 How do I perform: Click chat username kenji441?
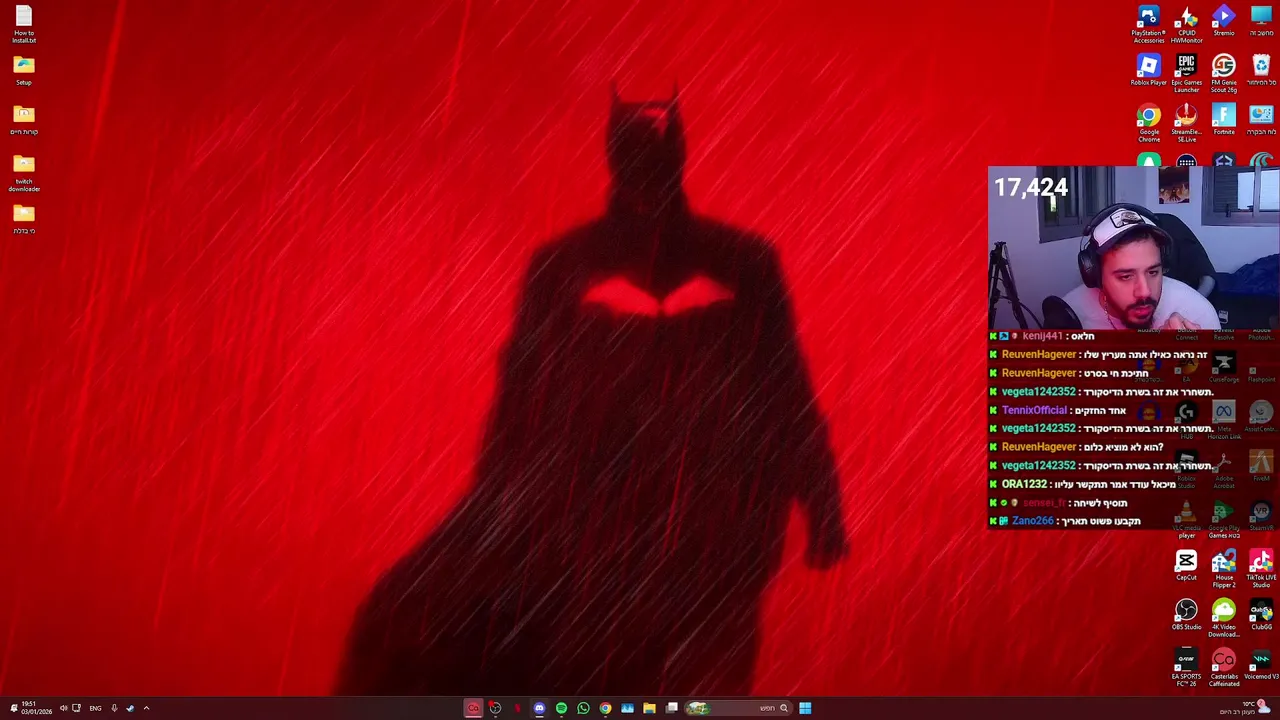point(1042,336)
